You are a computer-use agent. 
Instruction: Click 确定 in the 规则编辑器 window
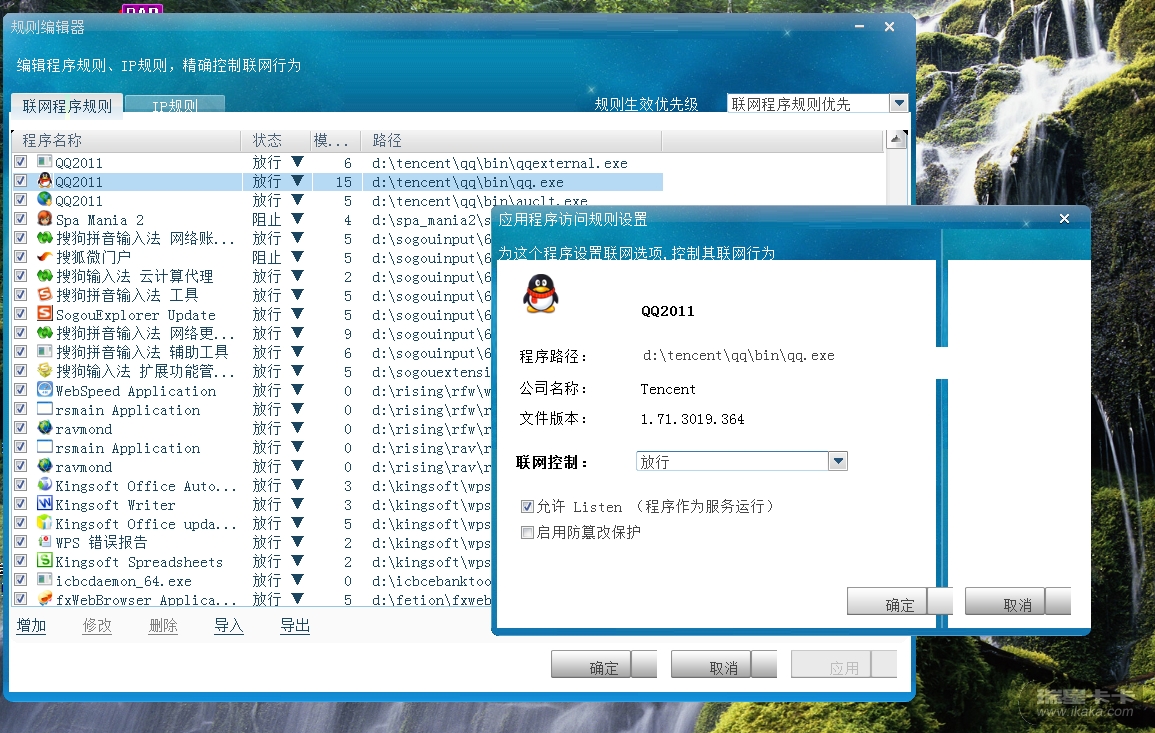[603, 664]
